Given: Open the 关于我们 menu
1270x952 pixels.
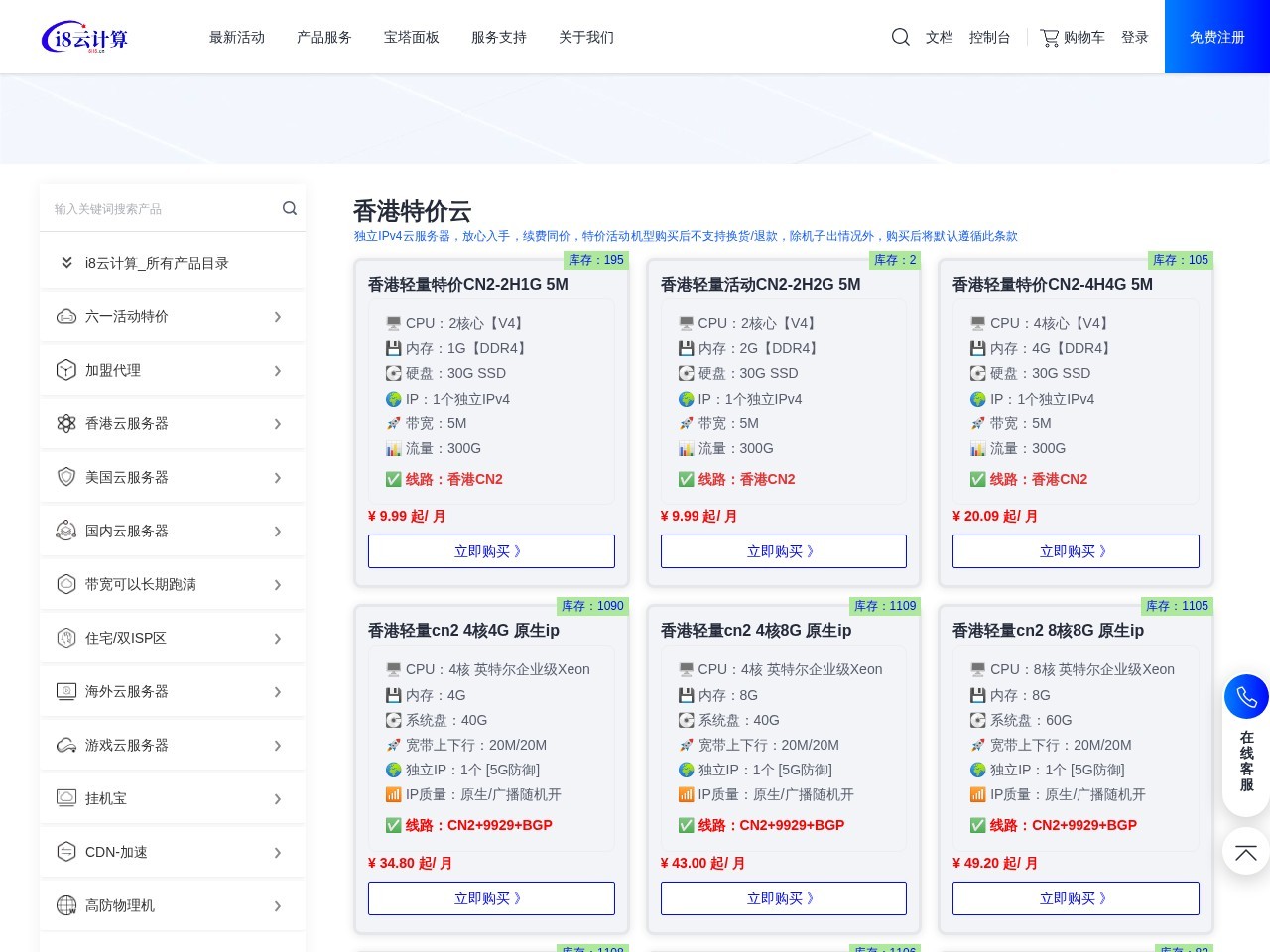Looking at the screenshot, I should point(586,37).
